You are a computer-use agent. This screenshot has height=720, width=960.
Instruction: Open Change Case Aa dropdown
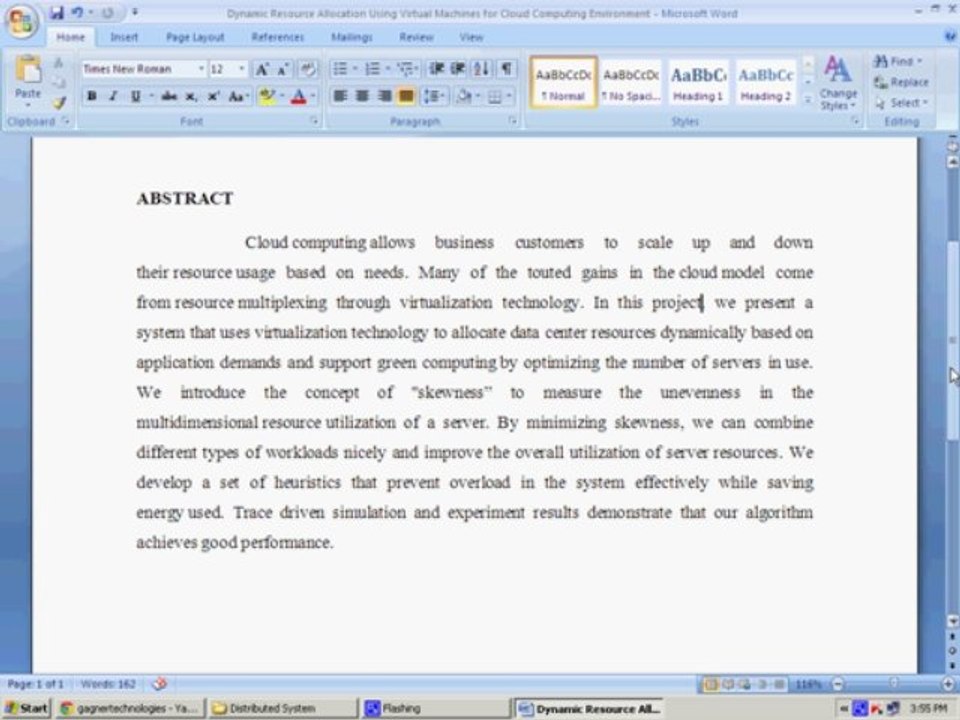pos(238,96)
